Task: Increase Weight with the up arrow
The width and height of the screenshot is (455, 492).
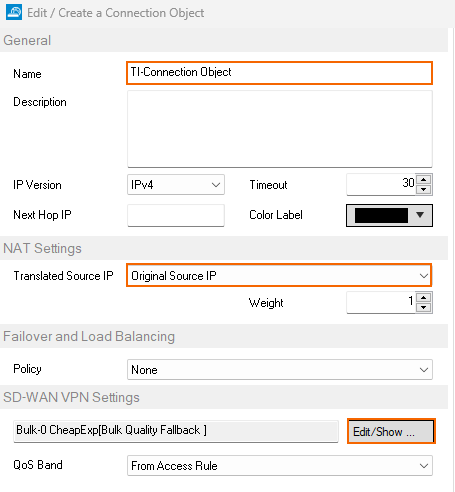Action: pos(424,298)
